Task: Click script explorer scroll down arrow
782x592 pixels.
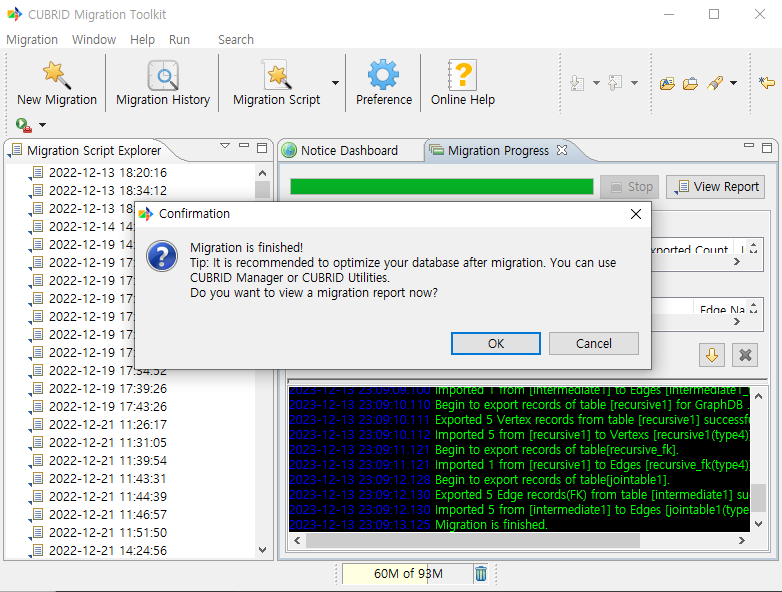Action: click(x=262, y=550)
